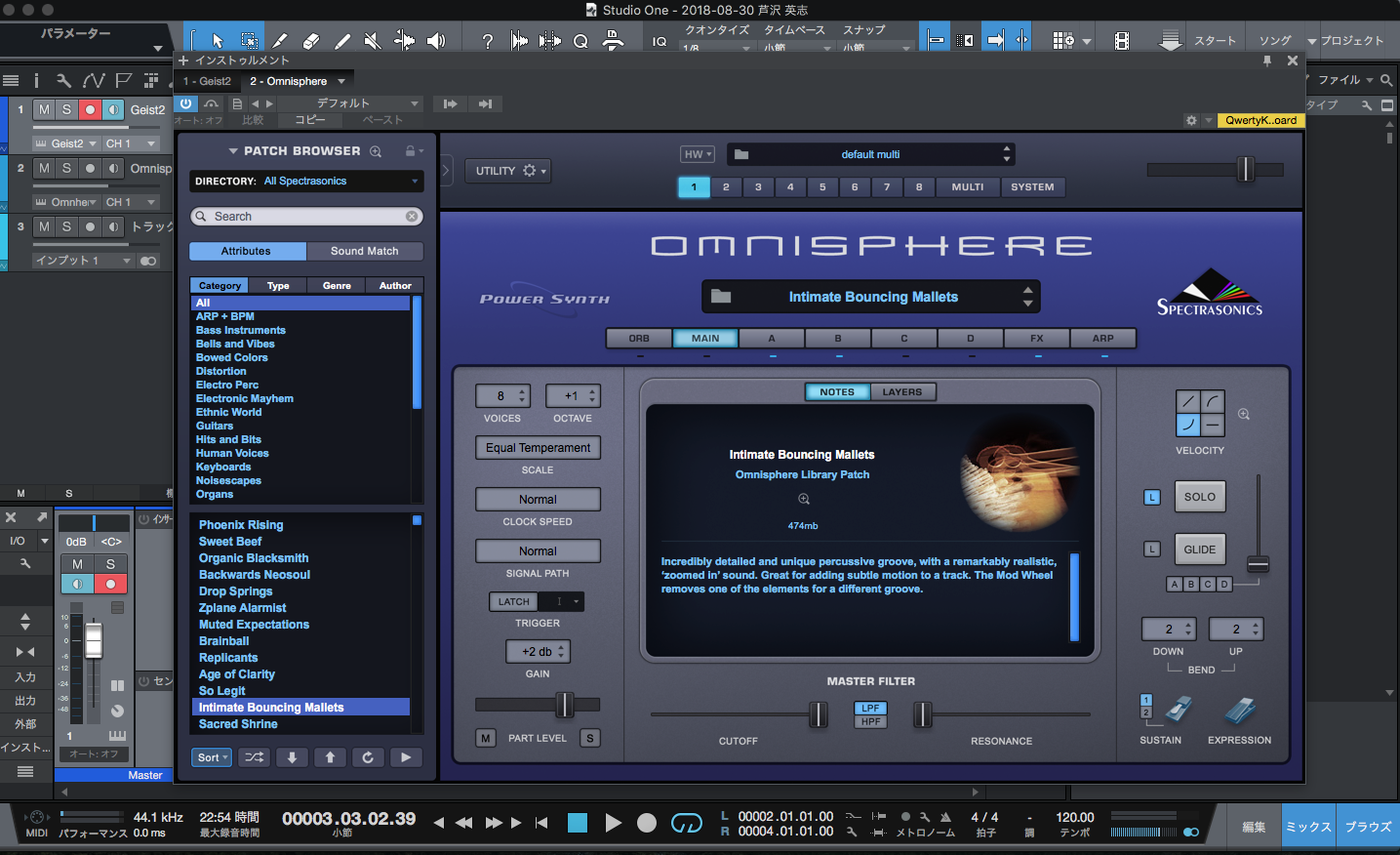Adjust the Resonance slider
This screenshot has height=855, width=1400.
[923, 715]
